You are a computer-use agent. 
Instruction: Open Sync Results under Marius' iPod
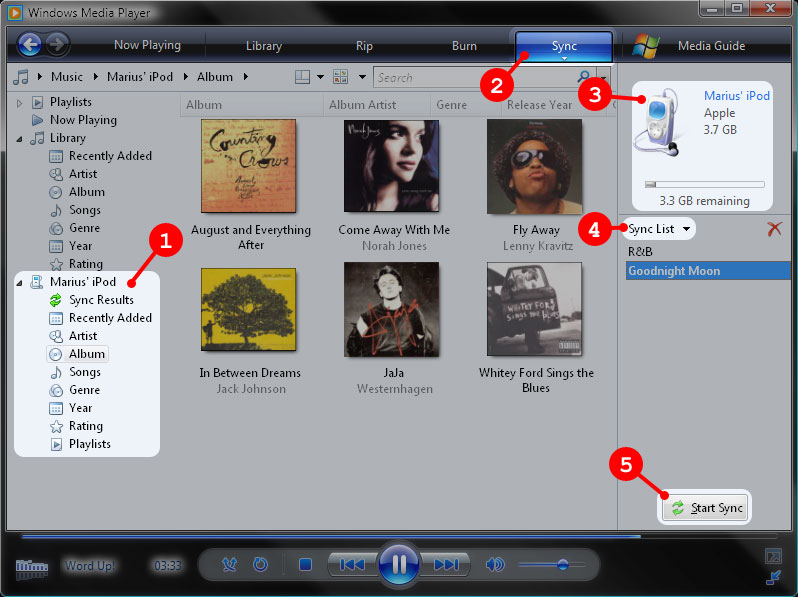pyautogui.click(x=101, y=300)
